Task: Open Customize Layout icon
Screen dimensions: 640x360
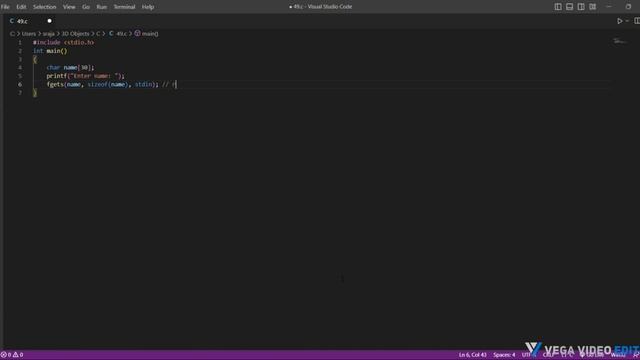Action: click(592, 7)
